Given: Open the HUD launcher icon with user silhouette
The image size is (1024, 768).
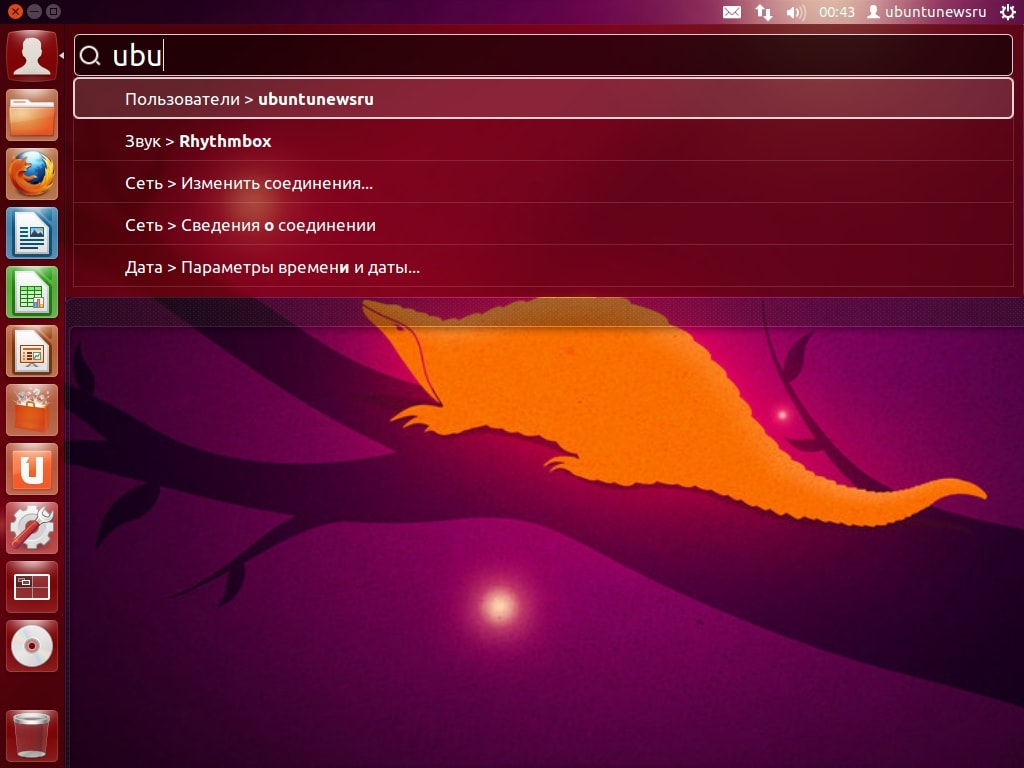Looking at the screenshot, I should tap(32, 56).
